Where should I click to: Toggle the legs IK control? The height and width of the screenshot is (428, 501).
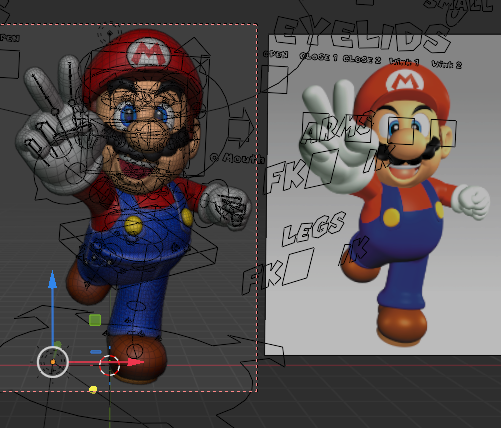pyautogui.click(x=353, y=251)
